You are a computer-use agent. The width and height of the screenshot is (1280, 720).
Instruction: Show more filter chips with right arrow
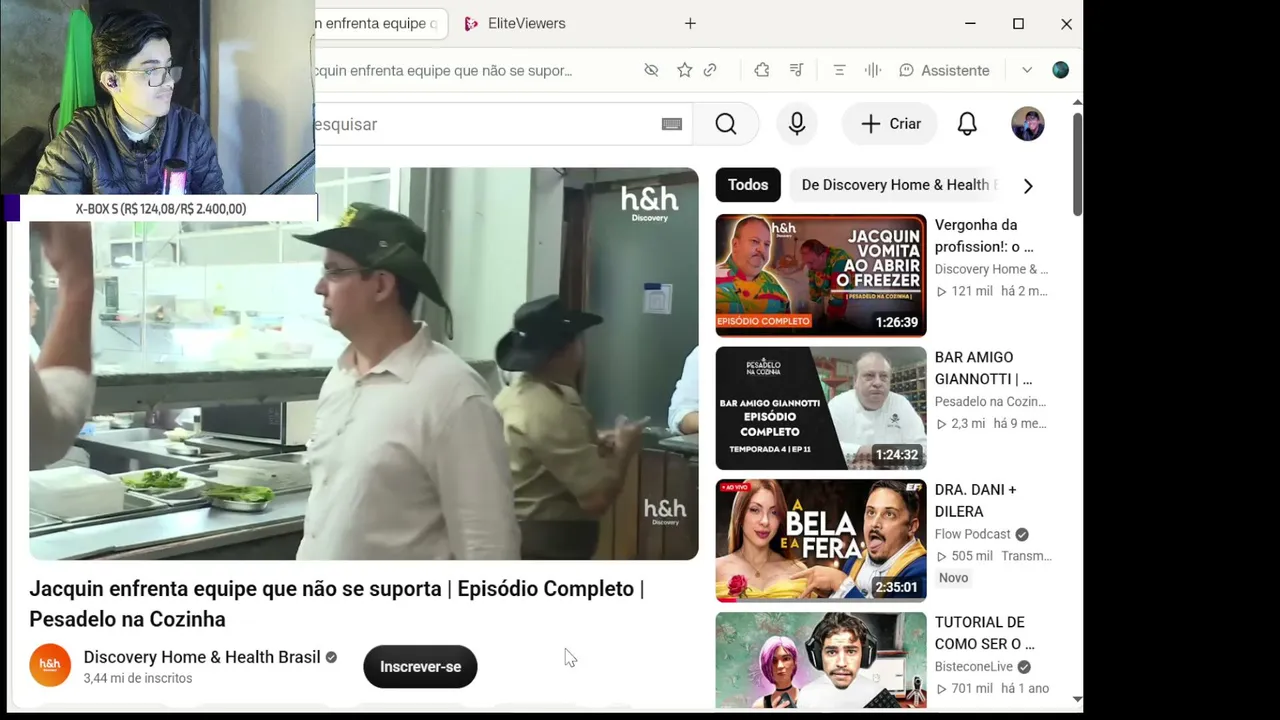(x=1028, y=185)
